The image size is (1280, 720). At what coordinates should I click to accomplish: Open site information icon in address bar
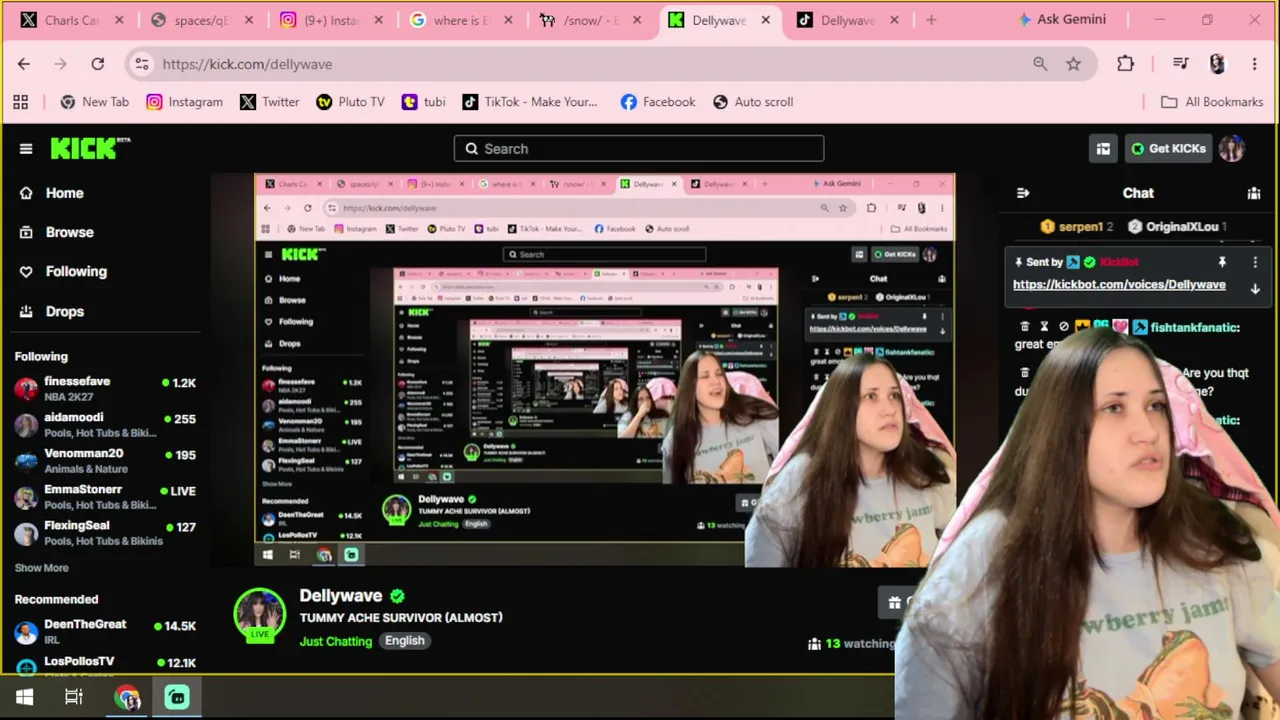142,64
